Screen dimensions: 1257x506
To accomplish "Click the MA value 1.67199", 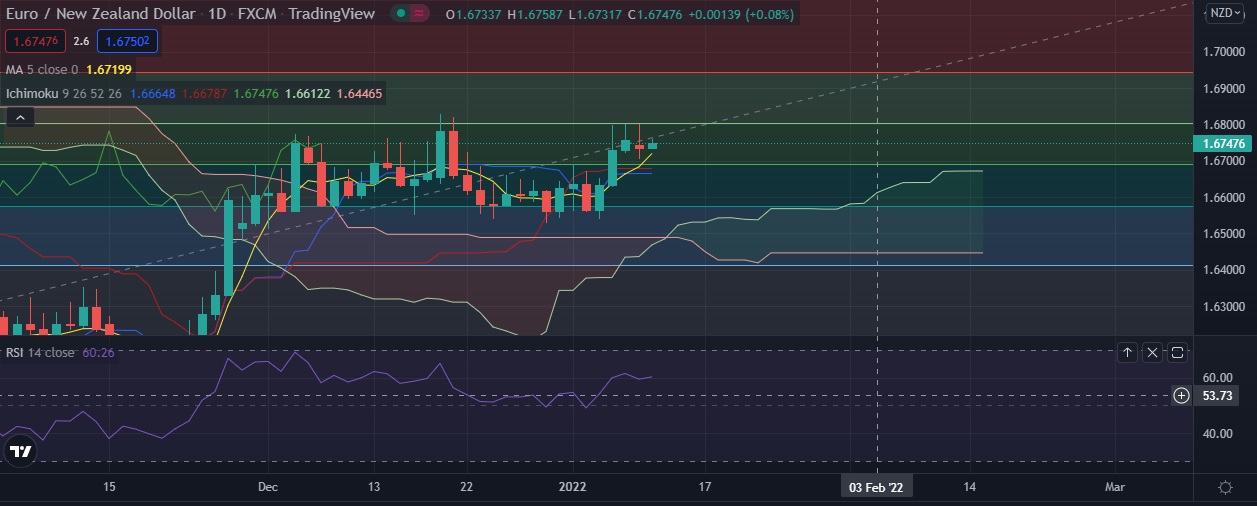I will click(x=109, y=70).
